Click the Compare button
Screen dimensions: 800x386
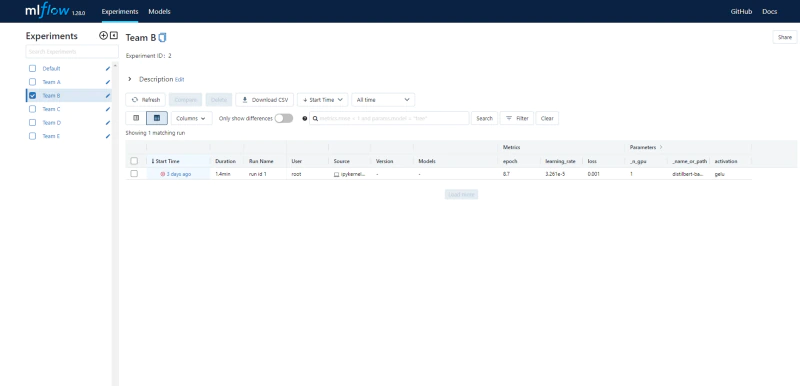pos(186,100)
